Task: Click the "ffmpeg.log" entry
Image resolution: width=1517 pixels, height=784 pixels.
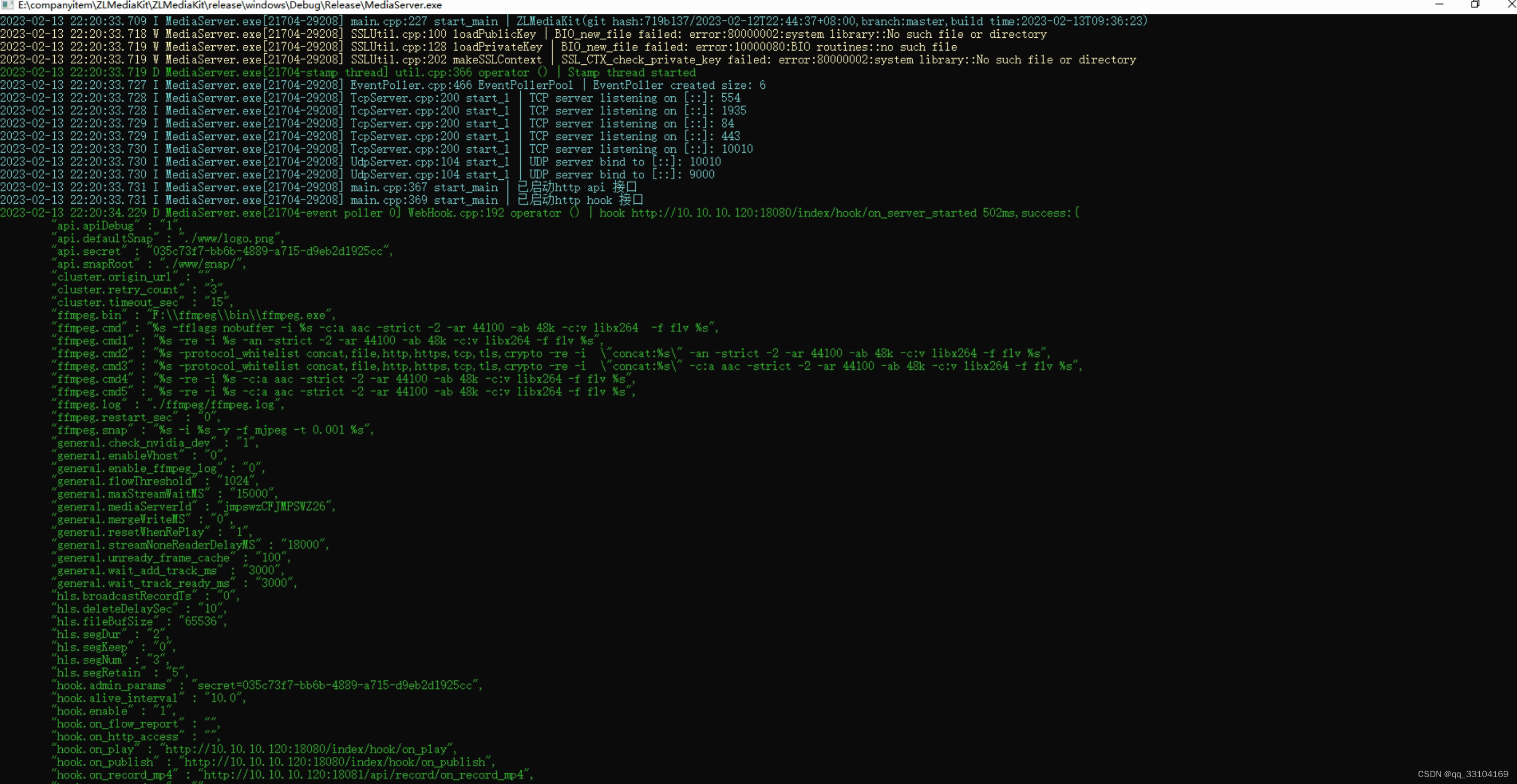Action: 169,405
